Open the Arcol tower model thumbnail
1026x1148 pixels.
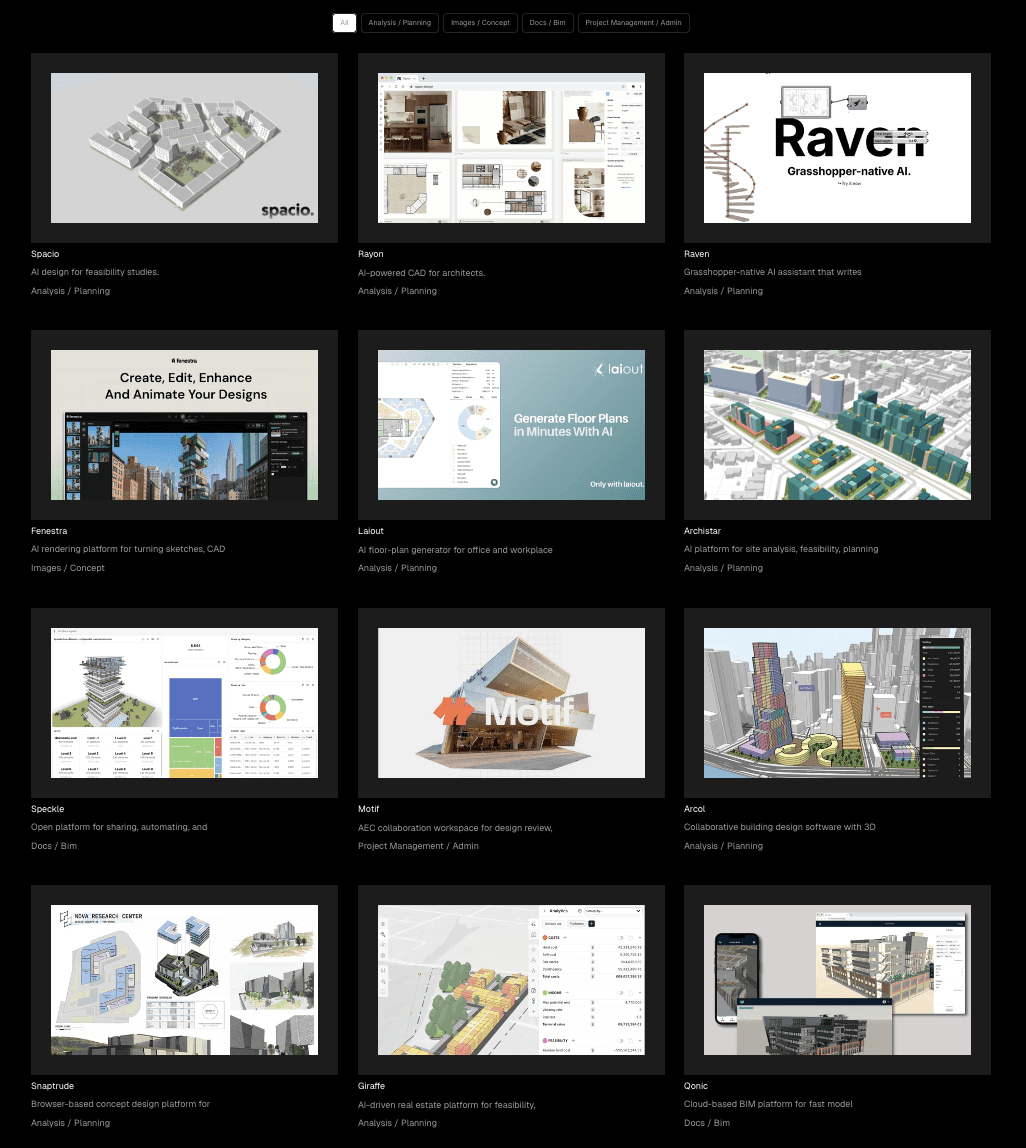(x=837, y=703)
